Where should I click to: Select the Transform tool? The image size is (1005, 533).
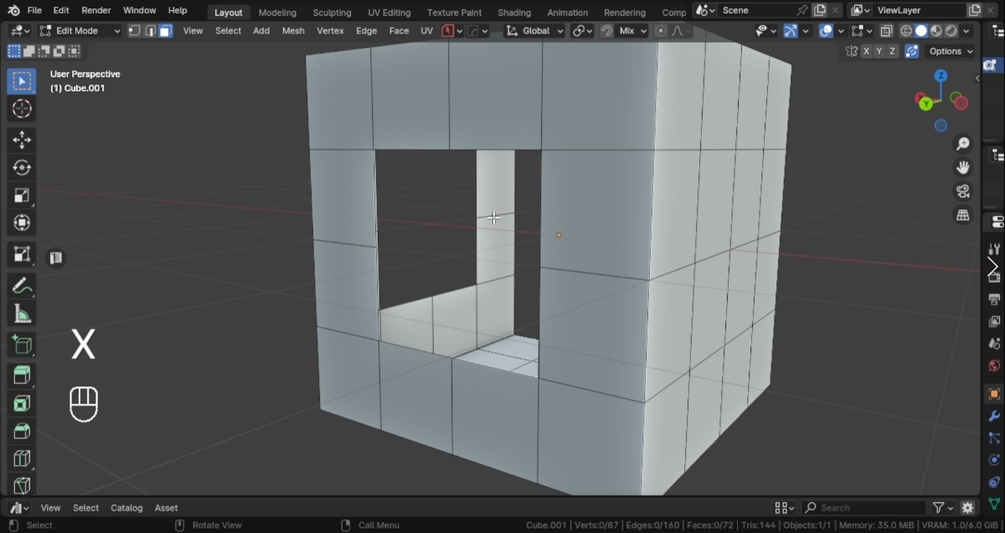(x=22, y=223)
